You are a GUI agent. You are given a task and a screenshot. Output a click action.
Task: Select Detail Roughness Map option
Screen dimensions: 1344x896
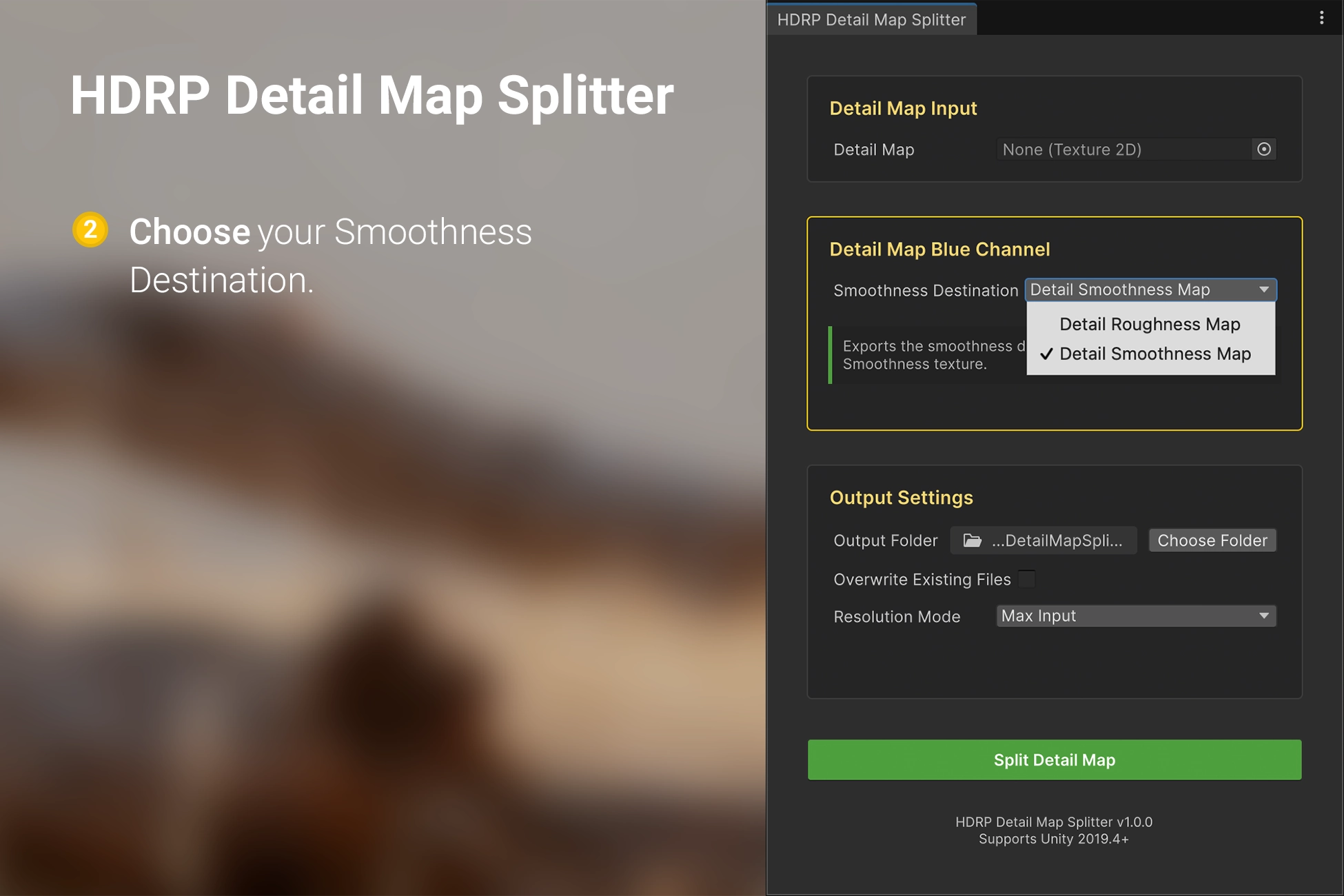(x=1149, y=325)
